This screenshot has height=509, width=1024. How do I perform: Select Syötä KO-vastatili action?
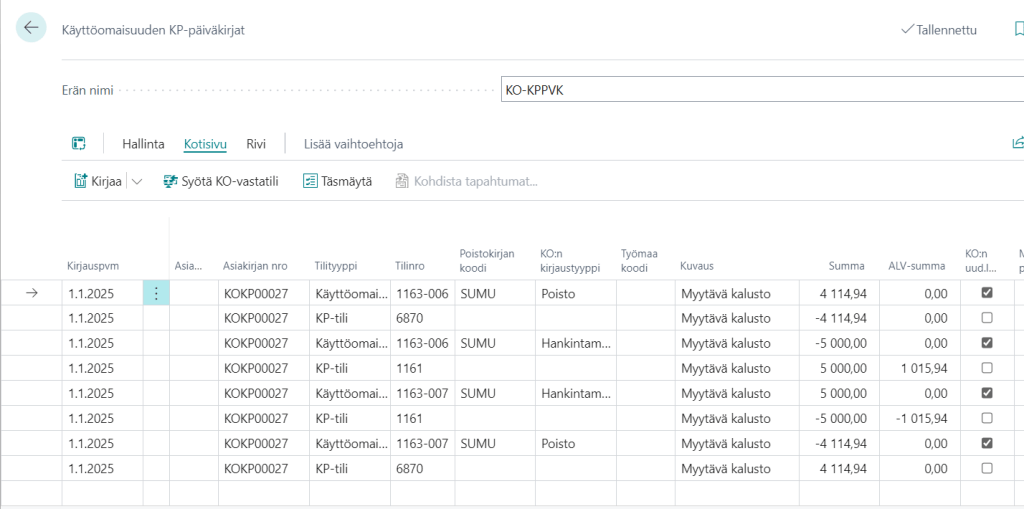click(x=220, y=181)
